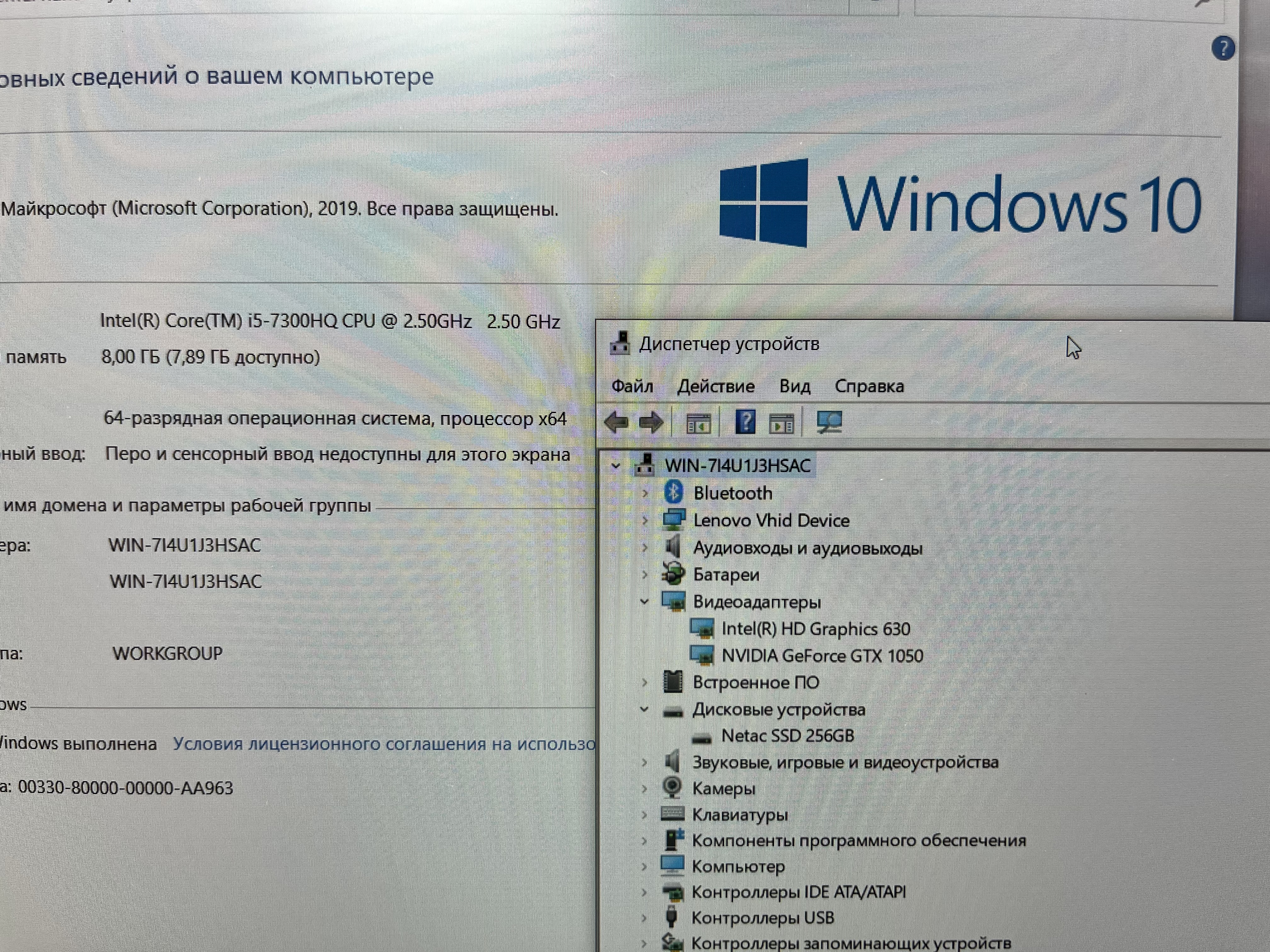
Task: Collapse the Дисковые устройства category
Action: [644, 710]
